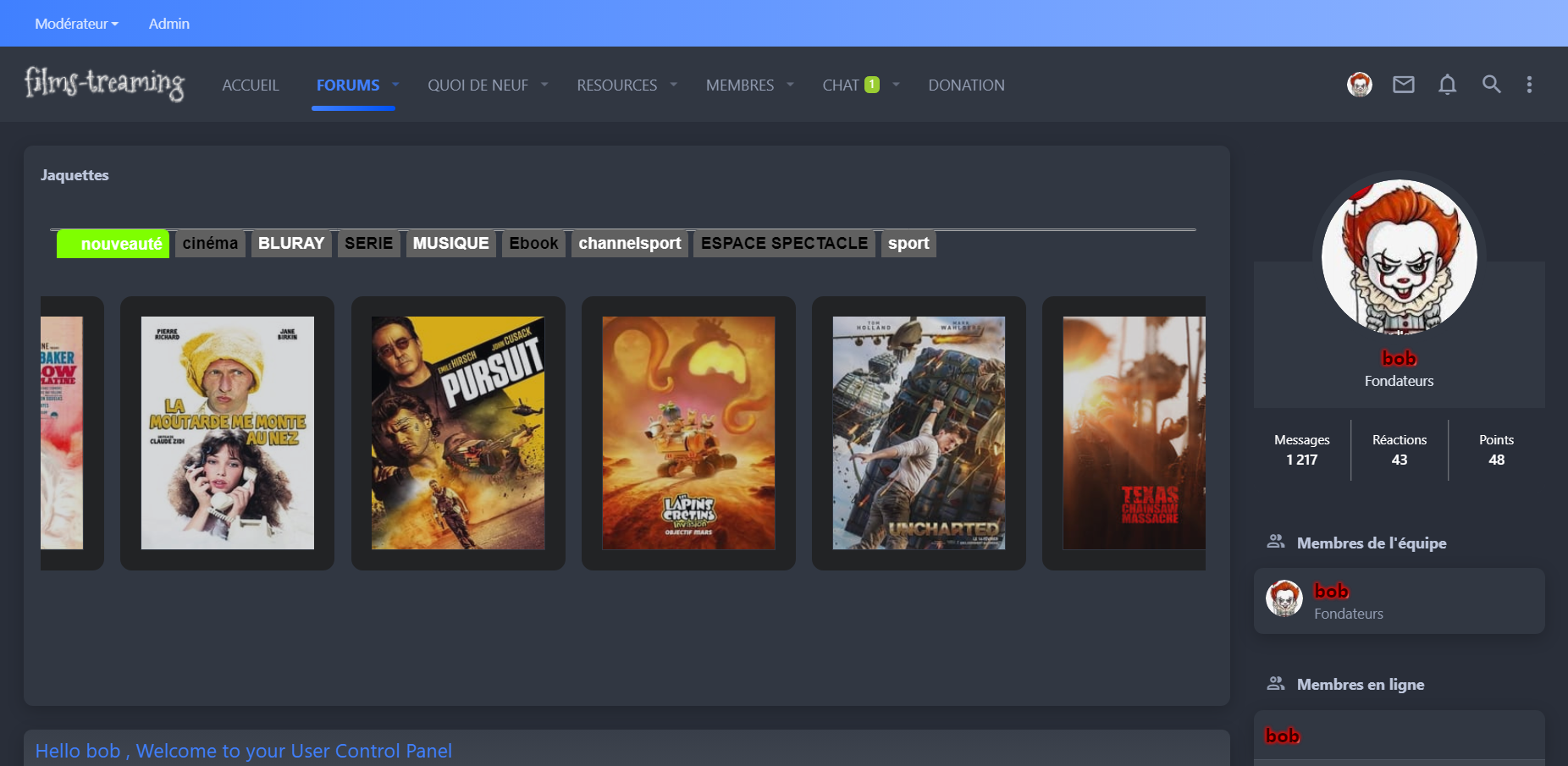Select the SERIE tab

pyautogui.click(x=368, y=244)
